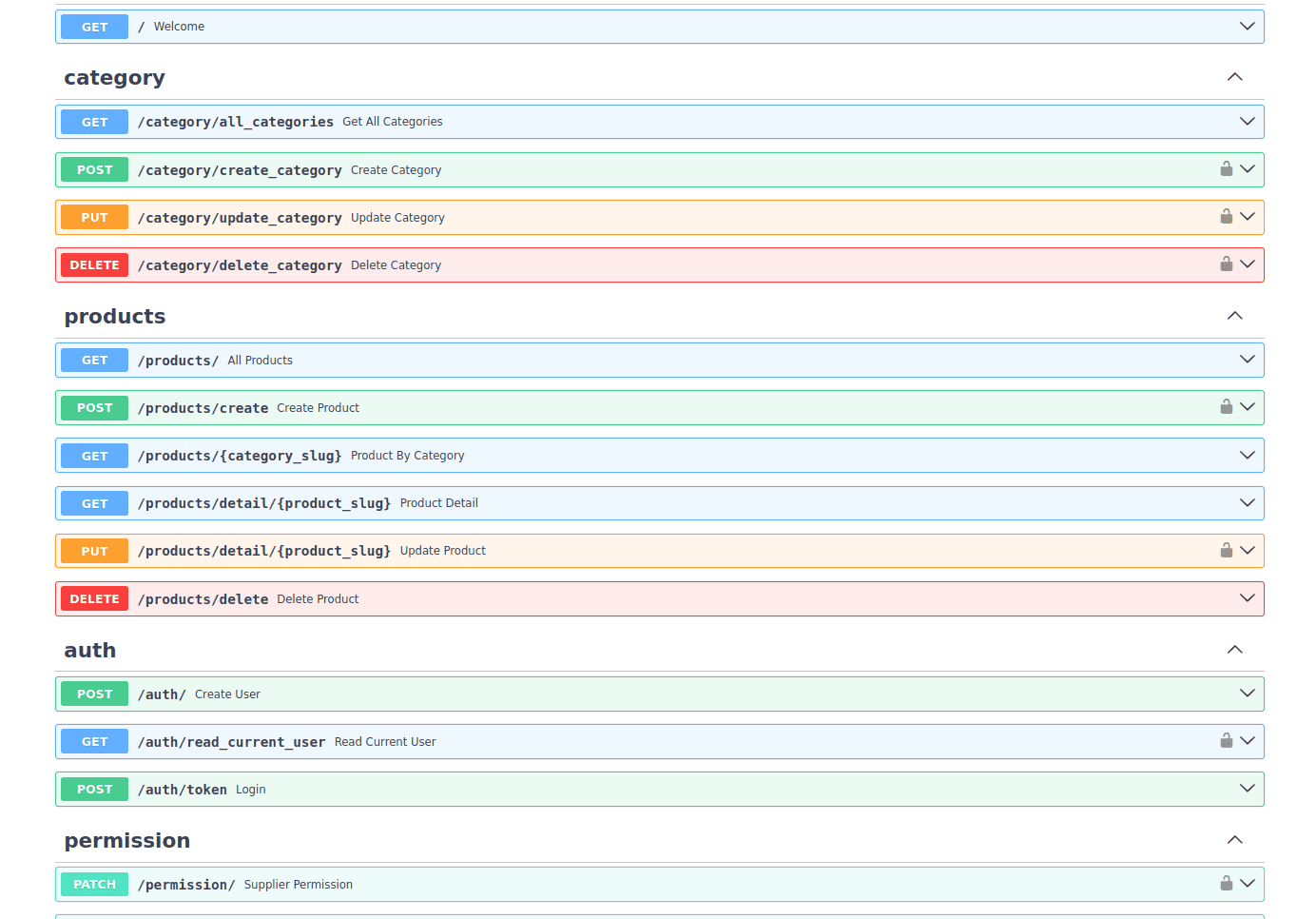Expand the GET Welcome endpoint arrow
The image size is (1316, 919).
pyautogui.click(x=1247, y=27)
